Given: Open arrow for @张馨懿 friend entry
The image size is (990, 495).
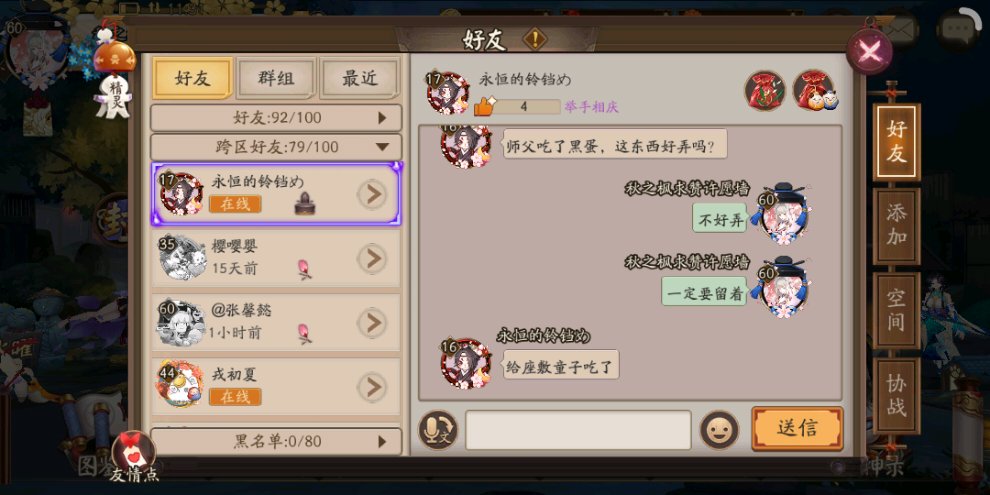Looking at the screenshot, I should pyautogui.click(x=372, y=323).
